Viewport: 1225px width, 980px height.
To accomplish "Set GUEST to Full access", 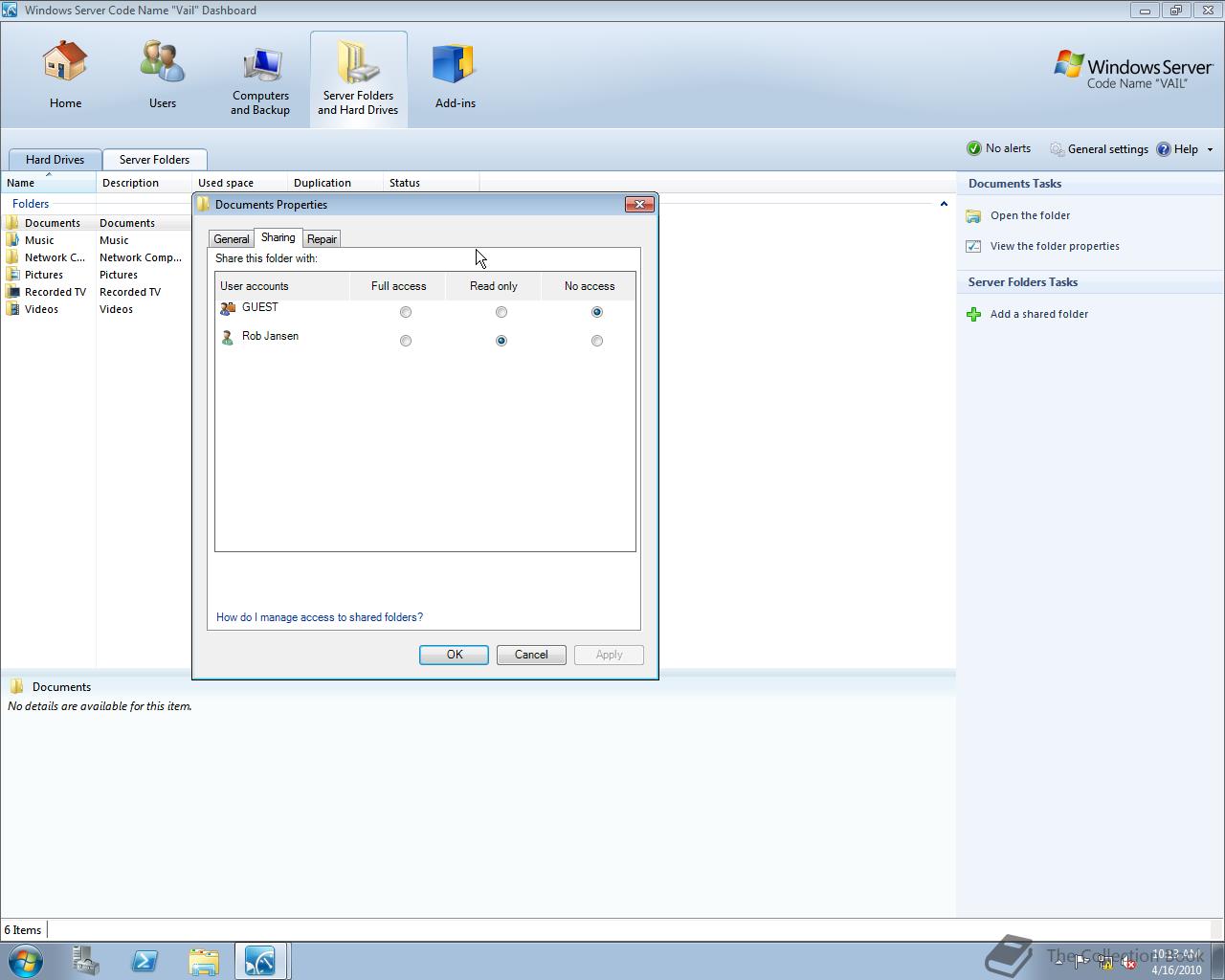I will pos(406,312).
